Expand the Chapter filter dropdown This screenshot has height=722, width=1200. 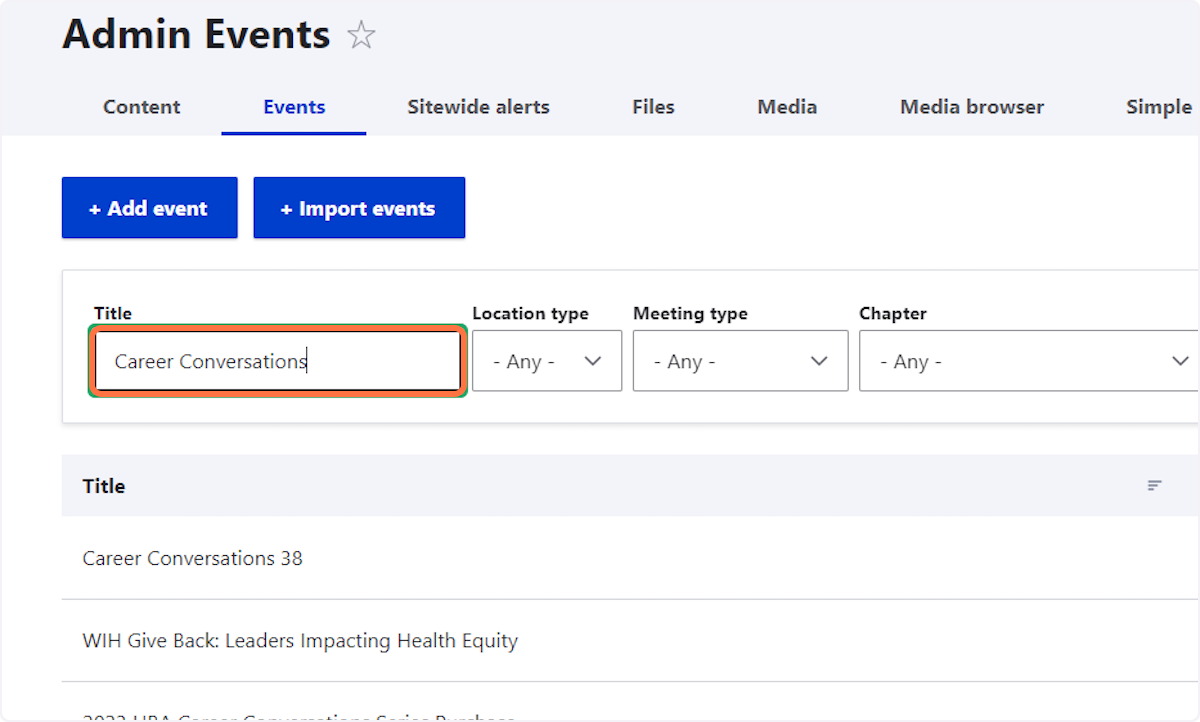pyautogui.click(x=1028, y=361)
